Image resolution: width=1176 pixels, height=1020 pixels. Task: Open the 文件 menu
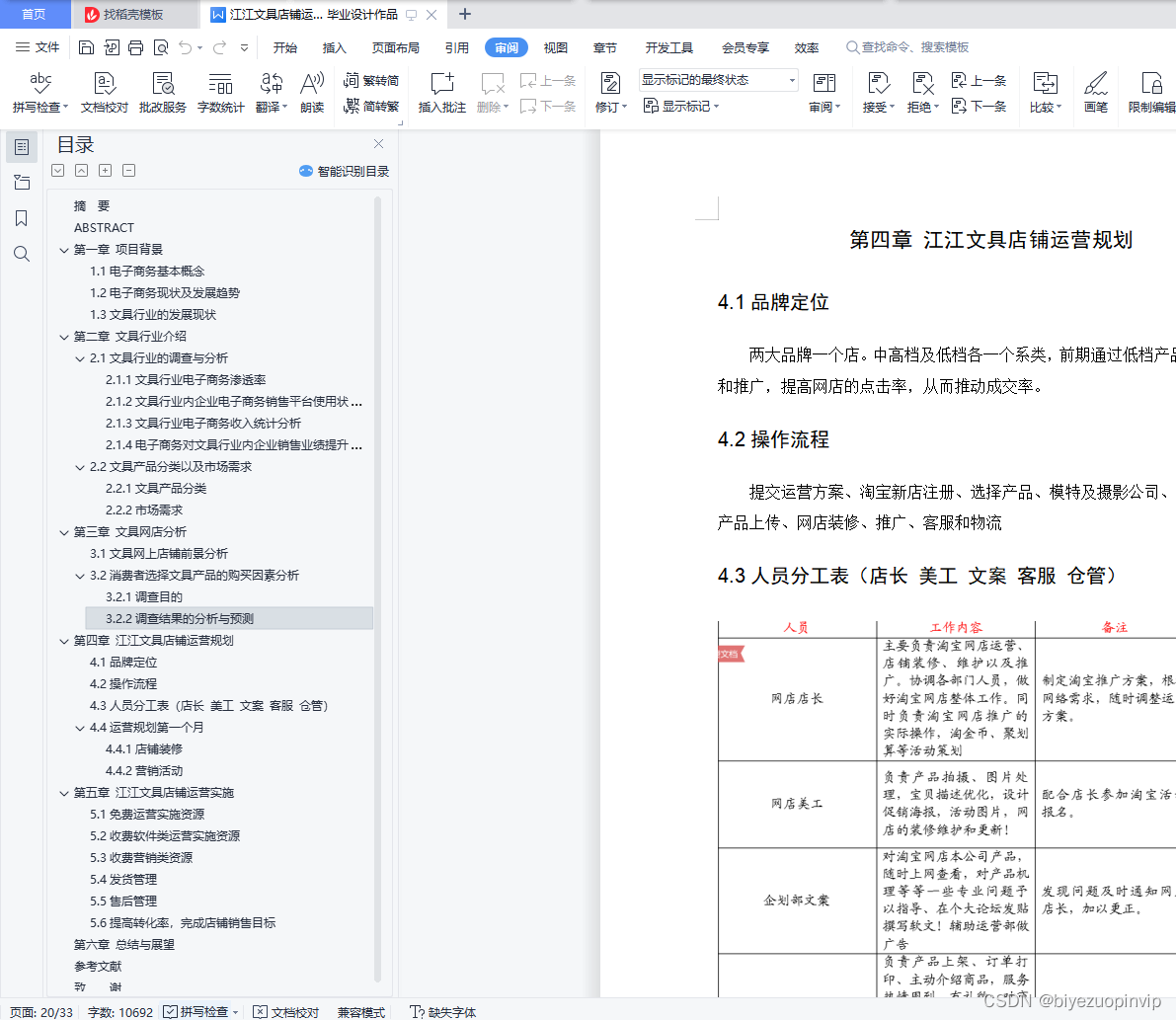38,47
